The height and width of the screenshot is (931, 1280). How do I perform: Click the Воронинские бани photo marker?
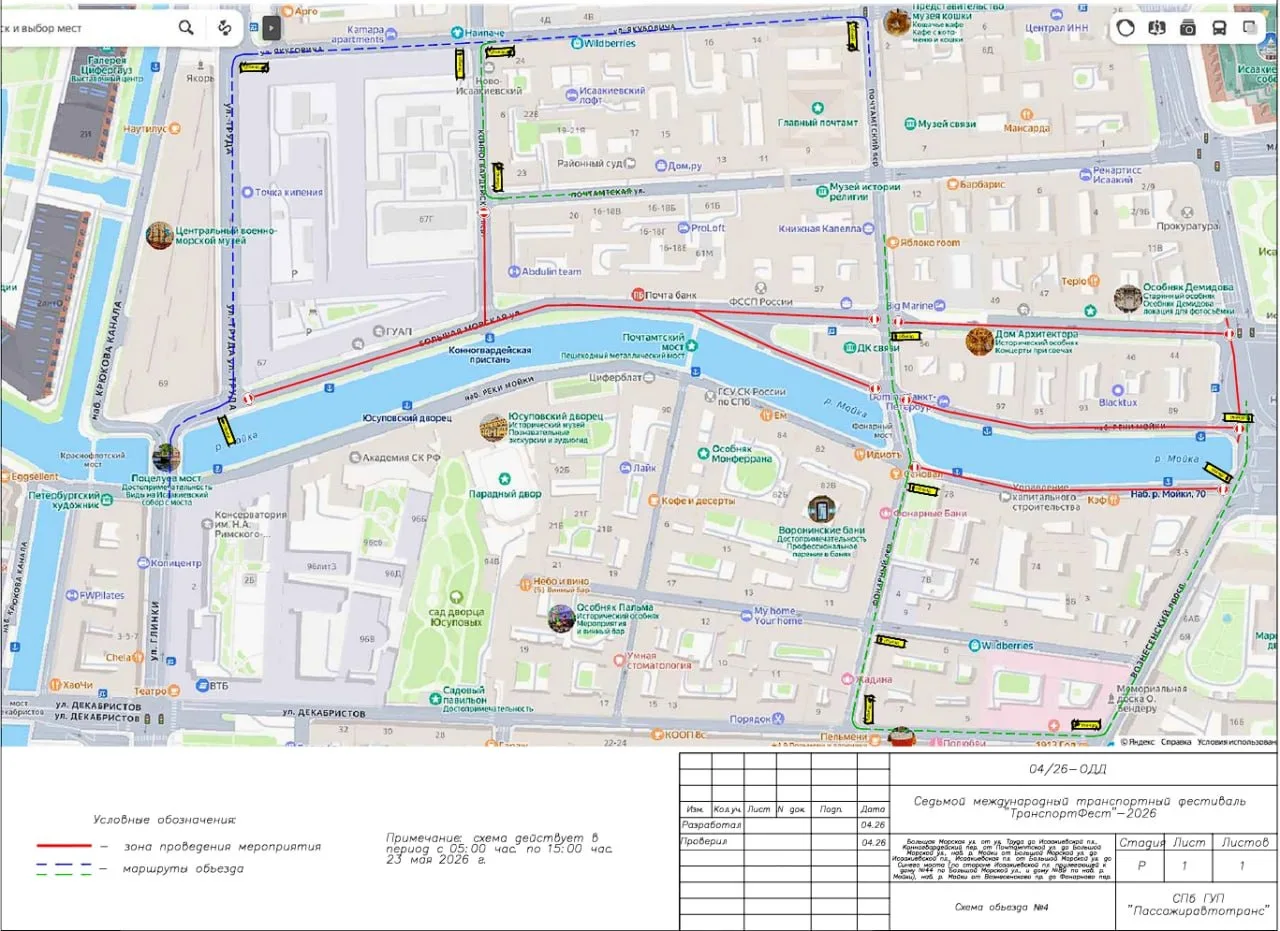pos(822,510)
